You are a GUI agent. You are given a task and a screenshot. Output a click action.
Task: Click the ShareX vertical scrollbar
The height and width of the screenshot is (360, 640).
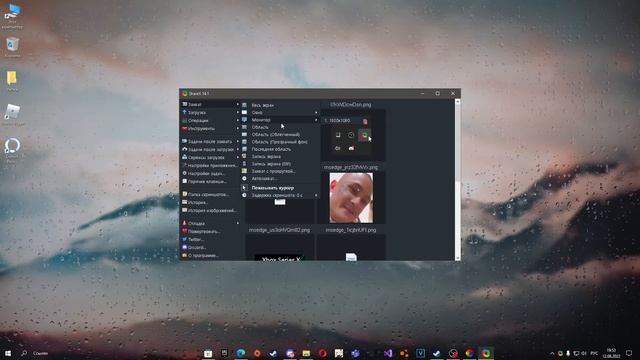(x=458, y=180)
